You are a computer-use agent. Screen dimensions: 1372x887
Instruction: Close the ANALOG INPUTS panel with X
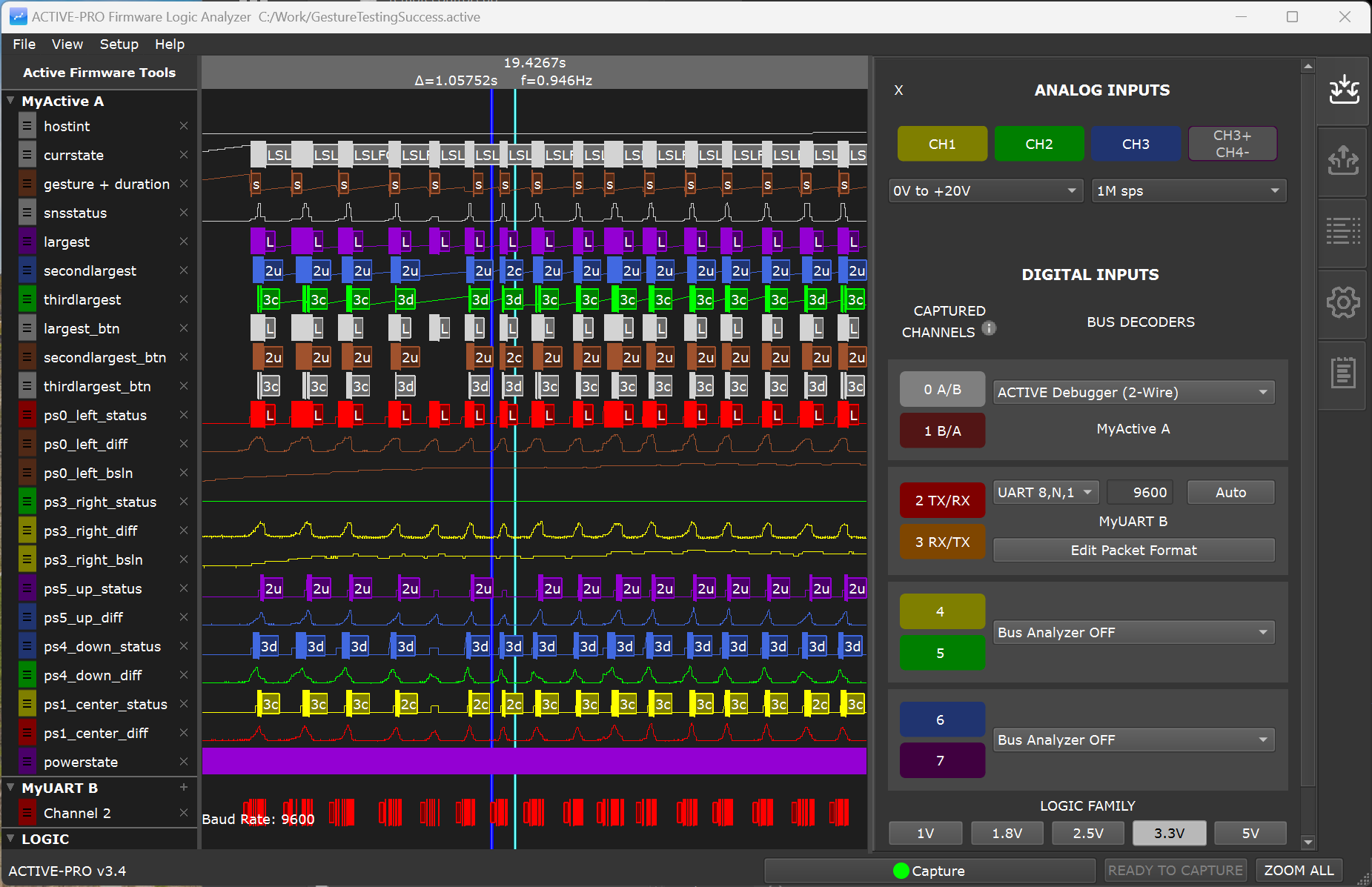(898, 90)
